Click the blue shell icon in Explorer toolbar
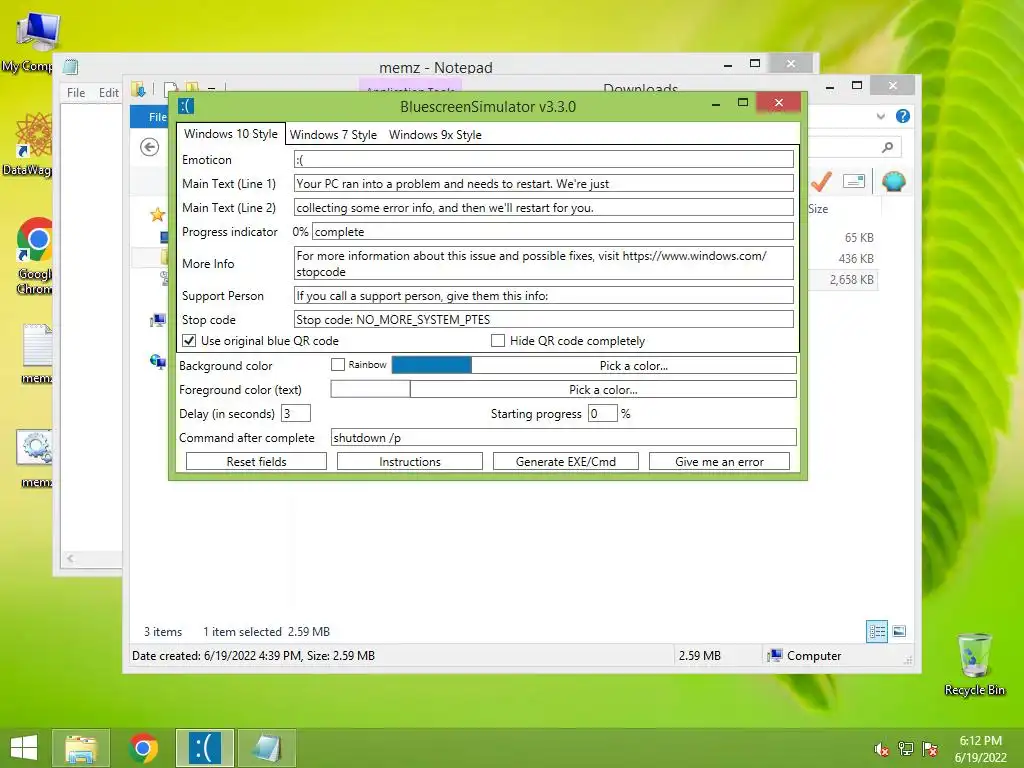Screen dimensions: 1024x768 [893, 181]
